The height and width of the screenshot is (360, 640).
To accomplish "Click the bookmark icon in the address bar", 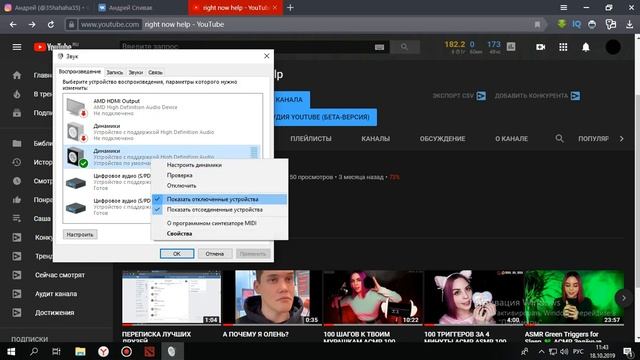I will [538, 24].
